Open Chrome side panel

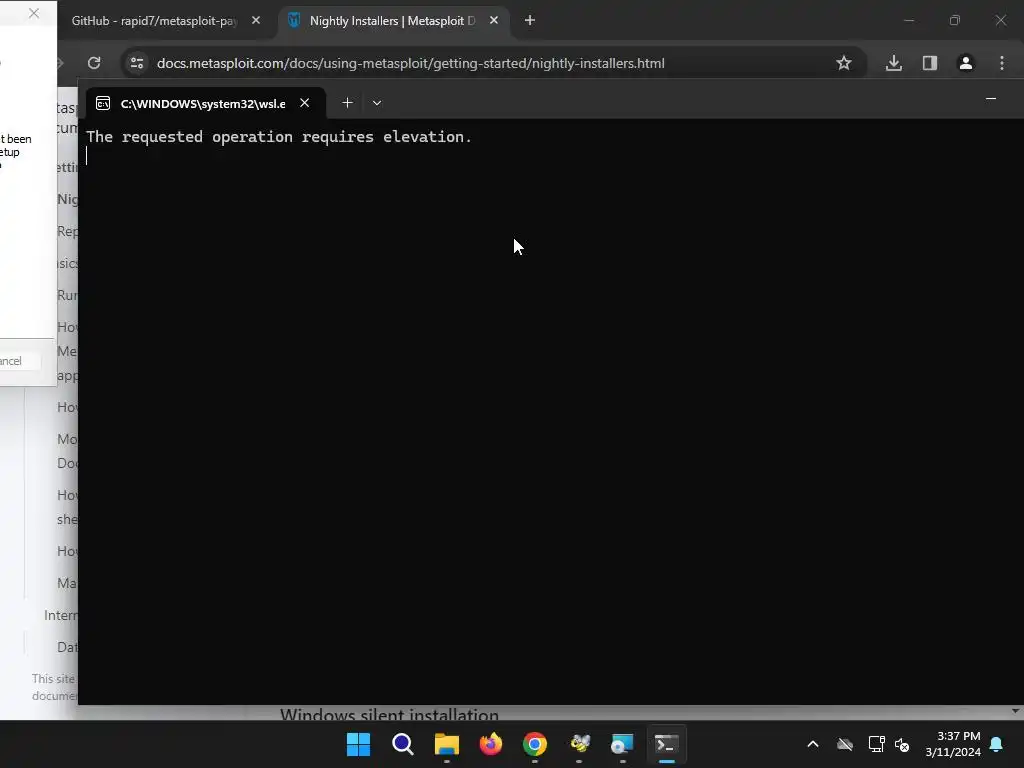(x=929, y=63)
